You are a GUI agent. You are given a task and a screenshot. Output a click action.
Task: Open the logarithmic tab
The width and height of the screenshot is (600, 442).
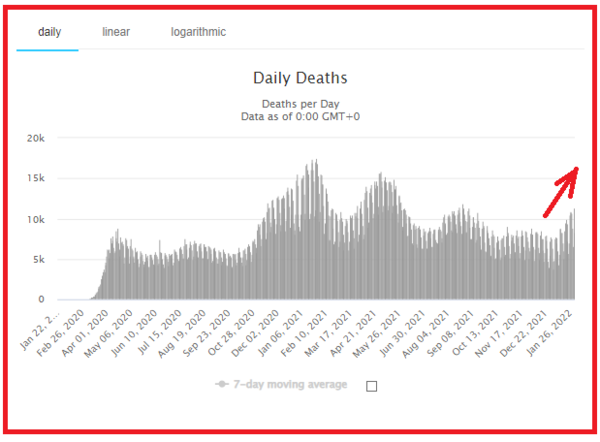198,32
